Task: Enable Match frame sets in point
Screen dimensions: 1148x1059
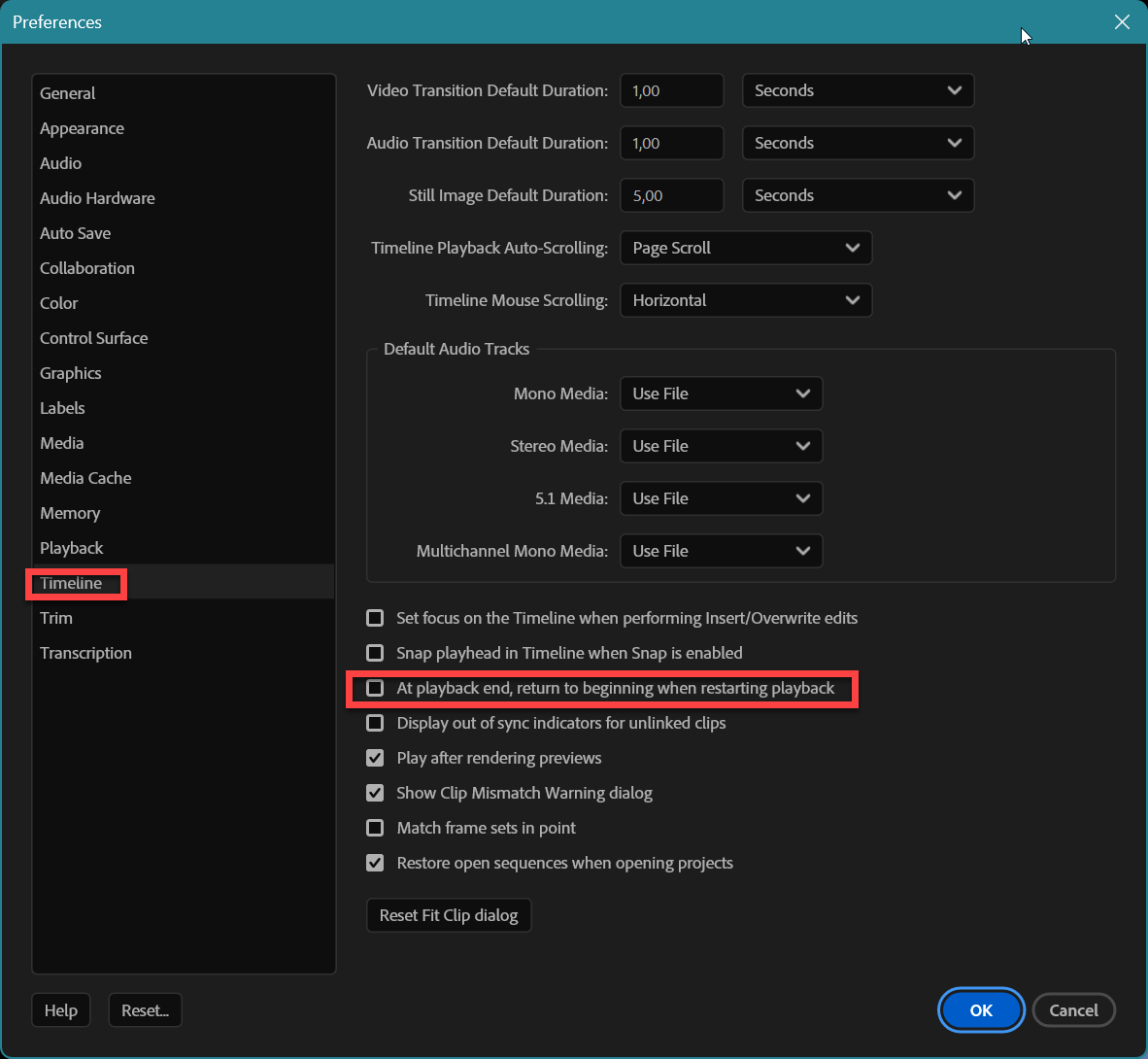Action: [x=375, y=828]
